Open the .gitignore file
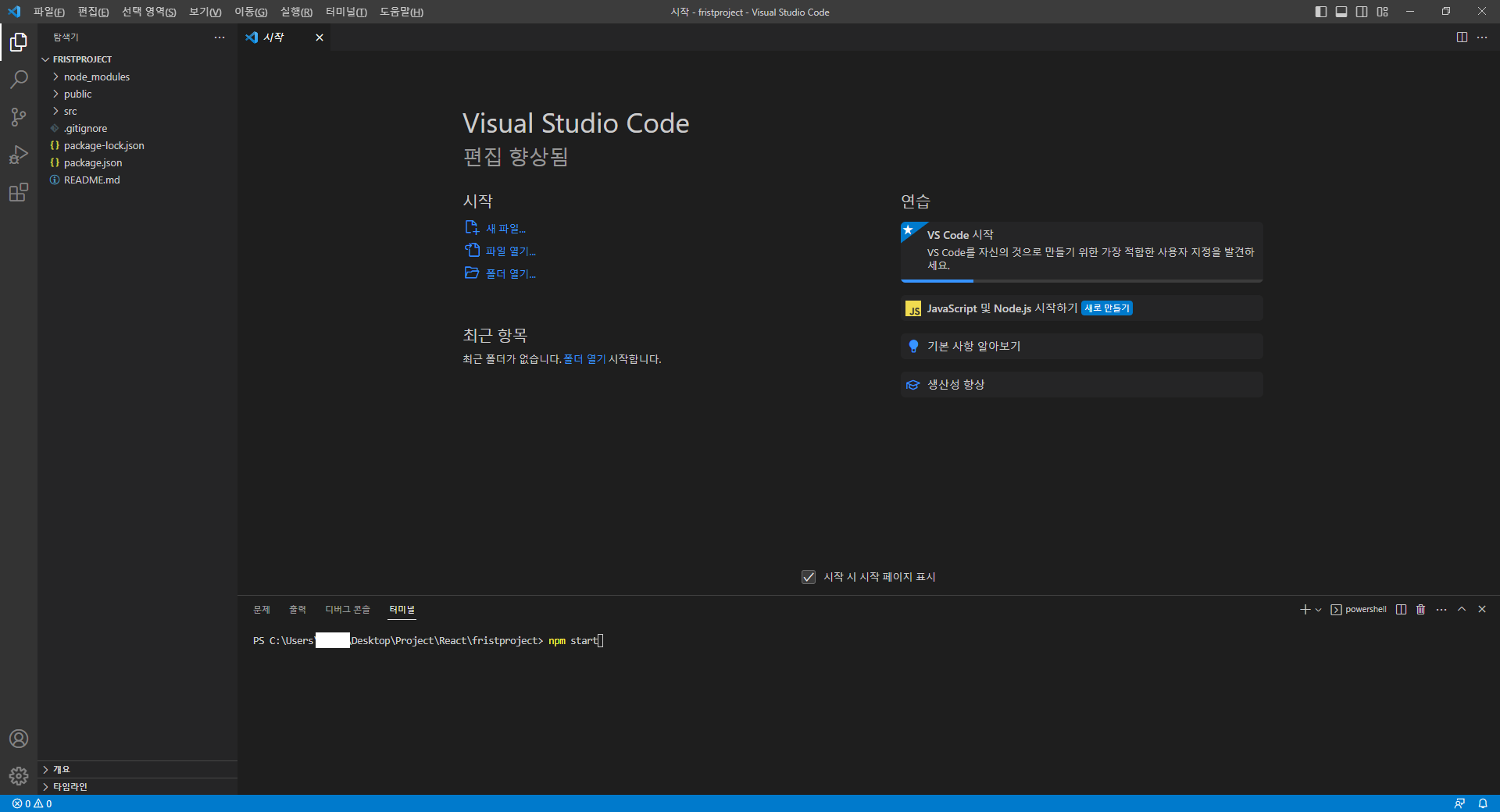The width and height of the screenshot is (1500, 812). 137,128
